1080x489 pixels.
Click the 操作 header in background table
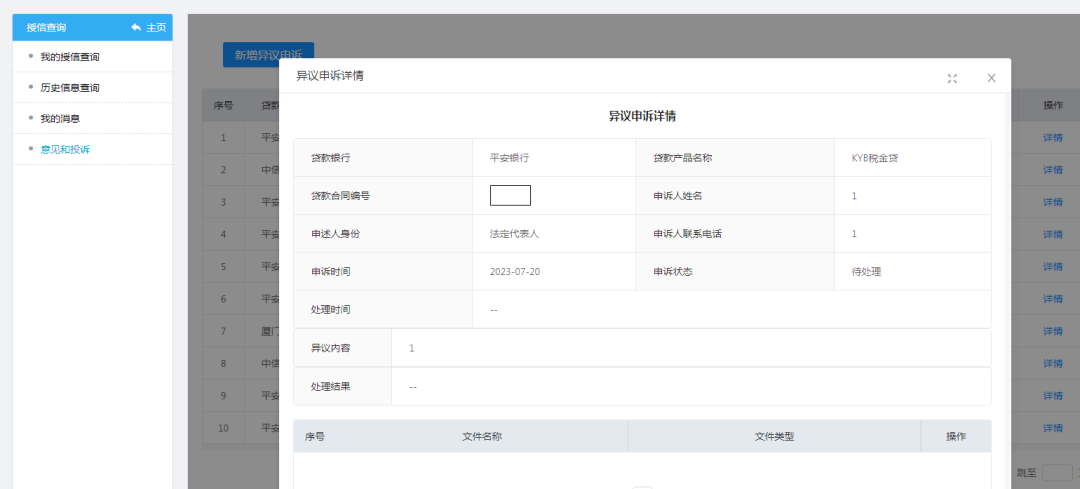[x=1053, y=105]
